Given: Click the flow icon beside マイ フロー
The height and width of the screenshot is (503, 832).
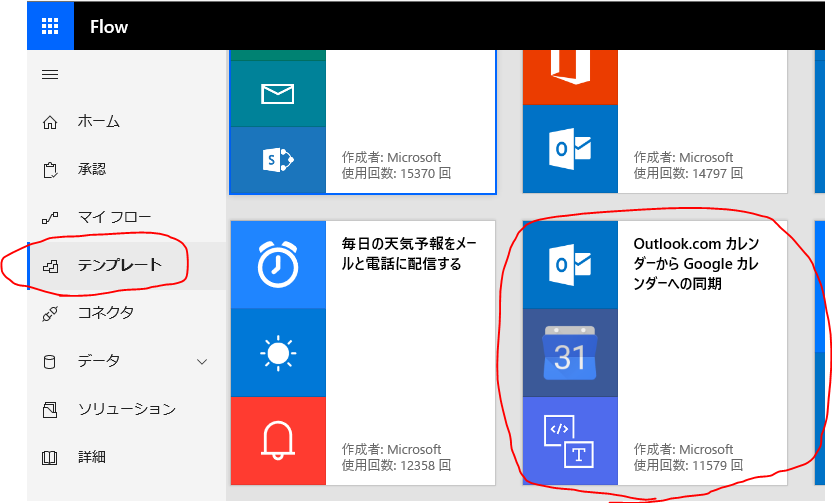Looking at the screenshot, I should tap(50, 218).
